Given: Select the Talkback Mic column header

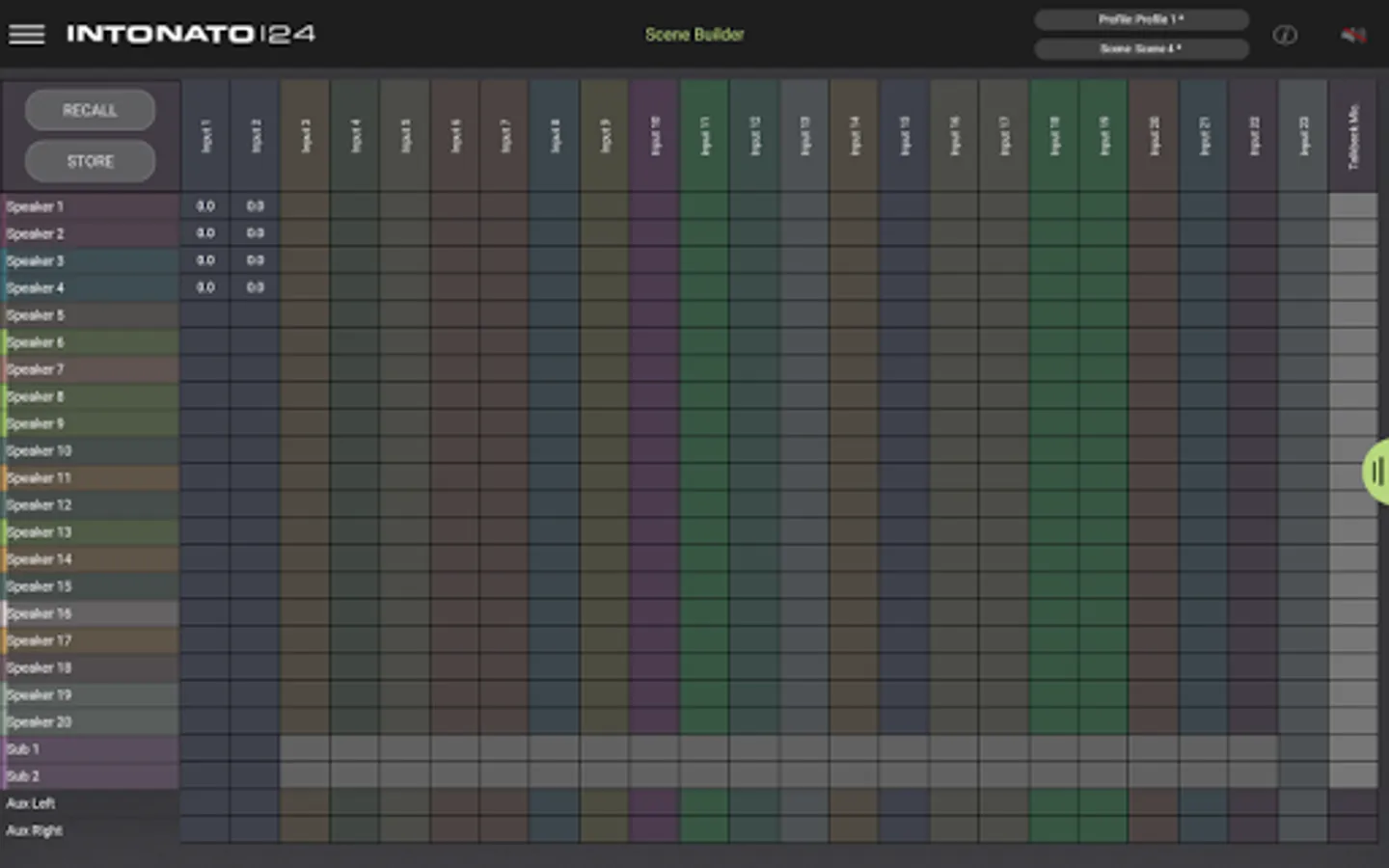Looking at the screenshot, I should point(1353,136).
